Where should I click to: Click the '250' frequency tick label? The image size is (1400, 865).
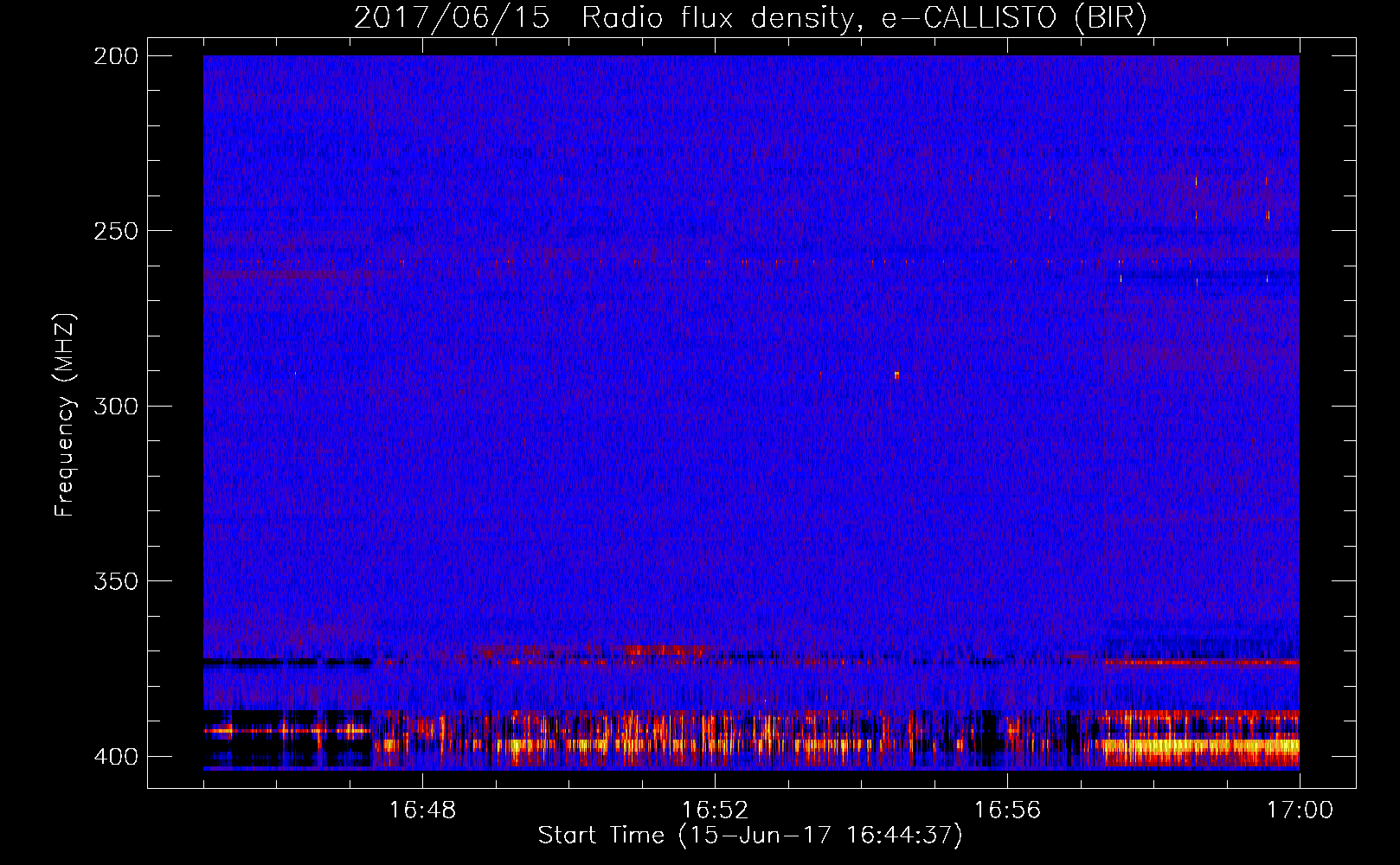click(115, 231)
